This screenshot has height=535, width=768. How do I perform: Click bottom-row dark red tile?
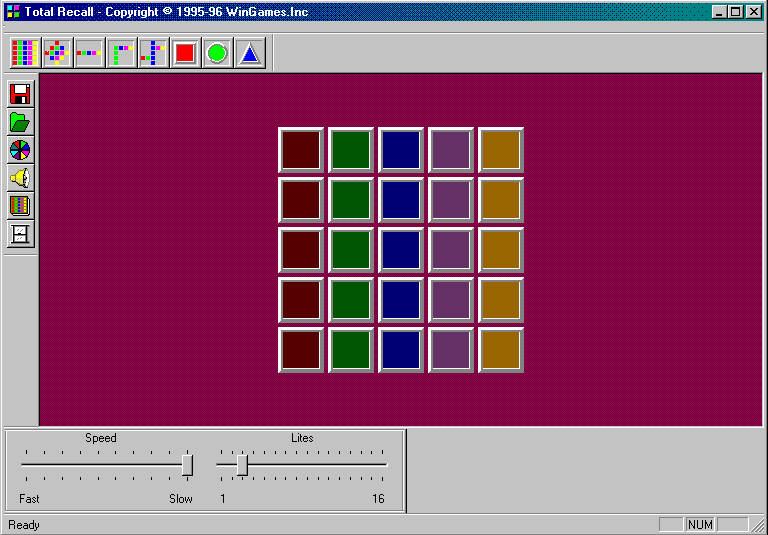301,350
